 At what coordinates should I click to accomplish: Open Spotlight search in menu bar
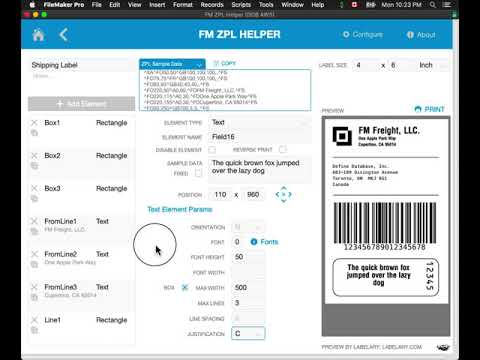(x=433, y=5)
